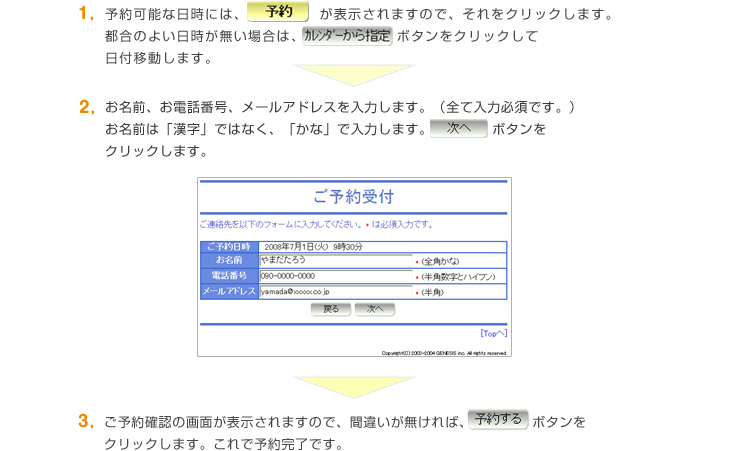The image size is (735, 451).
Task: Click the form screenshot thumbnail image
Action: [354, 267]
